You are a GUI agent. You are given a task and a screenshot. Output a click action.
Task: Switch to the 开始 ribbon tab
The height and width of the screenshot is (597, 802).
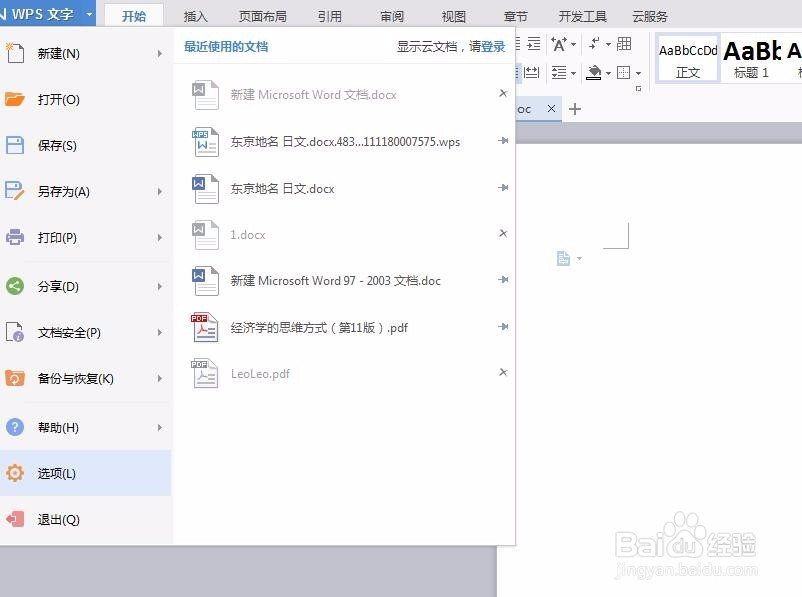[x=134, y=16]
